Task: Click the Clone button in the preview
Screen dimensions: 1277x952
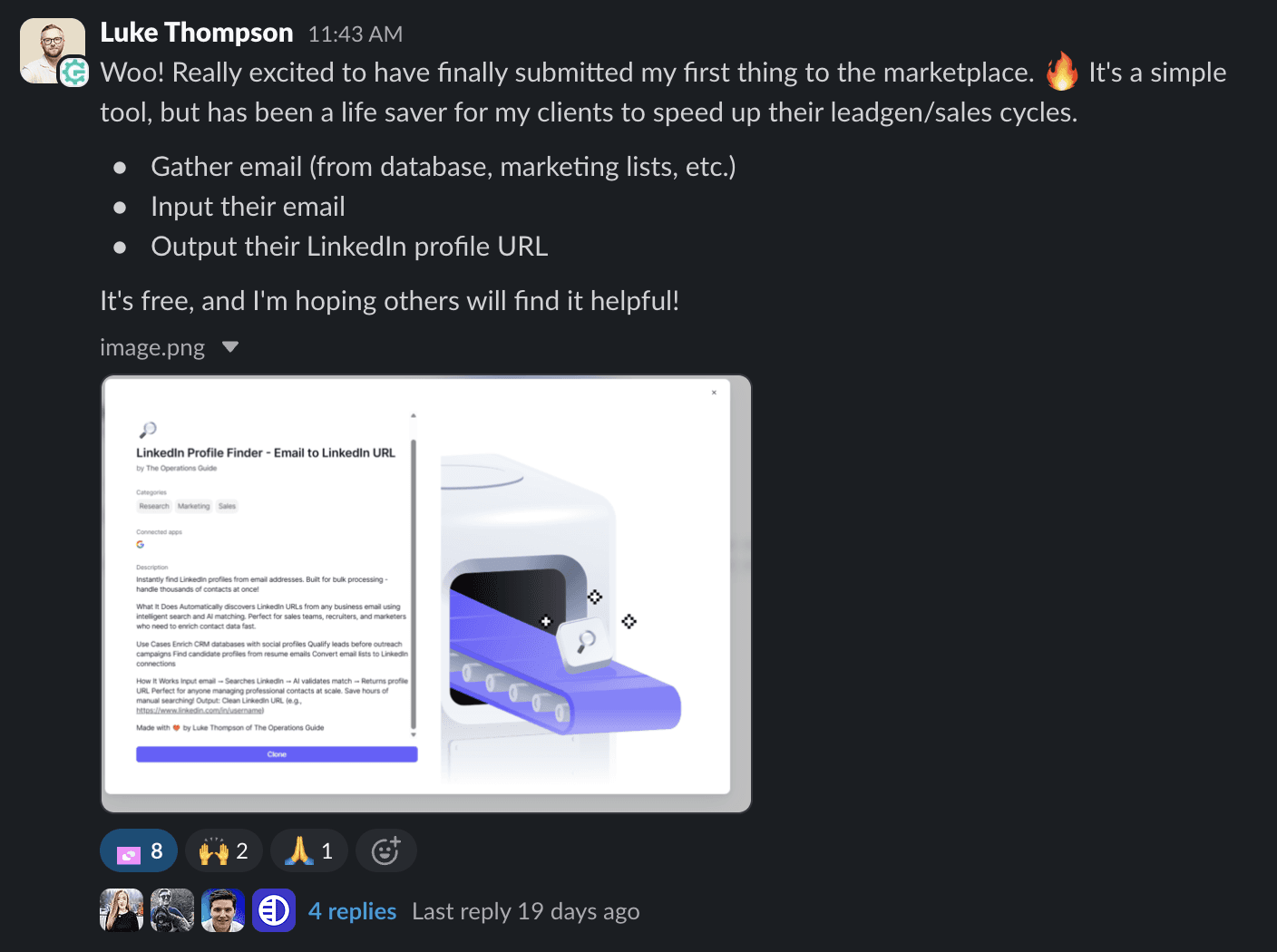Action: (x=277, y=754)
